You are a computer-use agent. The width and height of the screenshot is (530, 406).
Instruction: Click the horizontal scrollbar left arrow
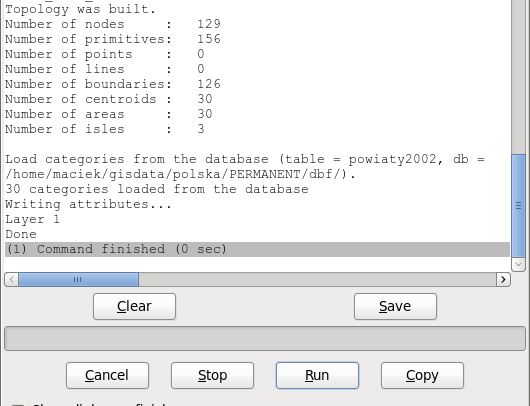11,280
